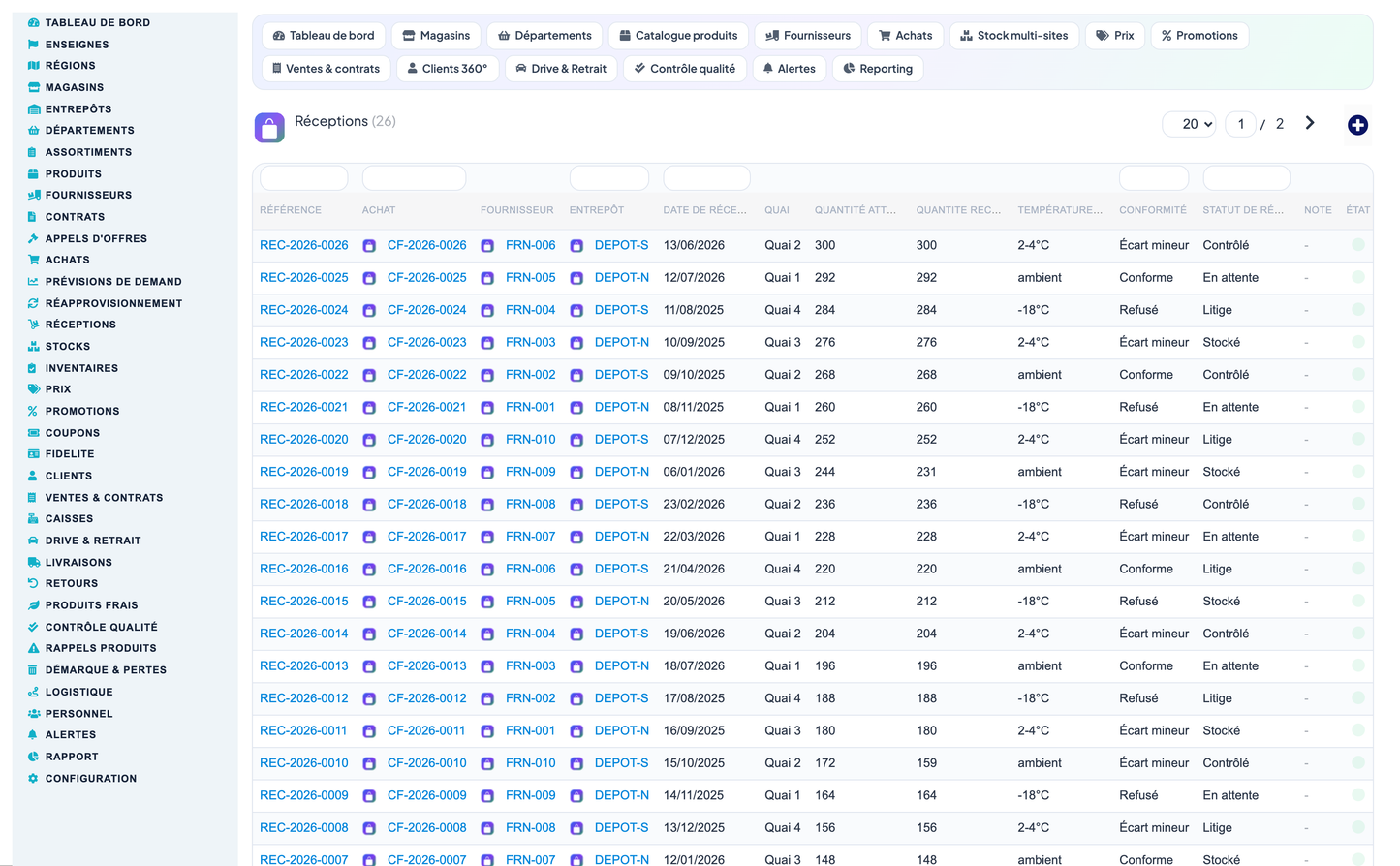Image resolution: width=1400 pixels, height=866 pixels.
Task: Switch to the Stock multi-sites tab
Action: tap(1013, 36)
